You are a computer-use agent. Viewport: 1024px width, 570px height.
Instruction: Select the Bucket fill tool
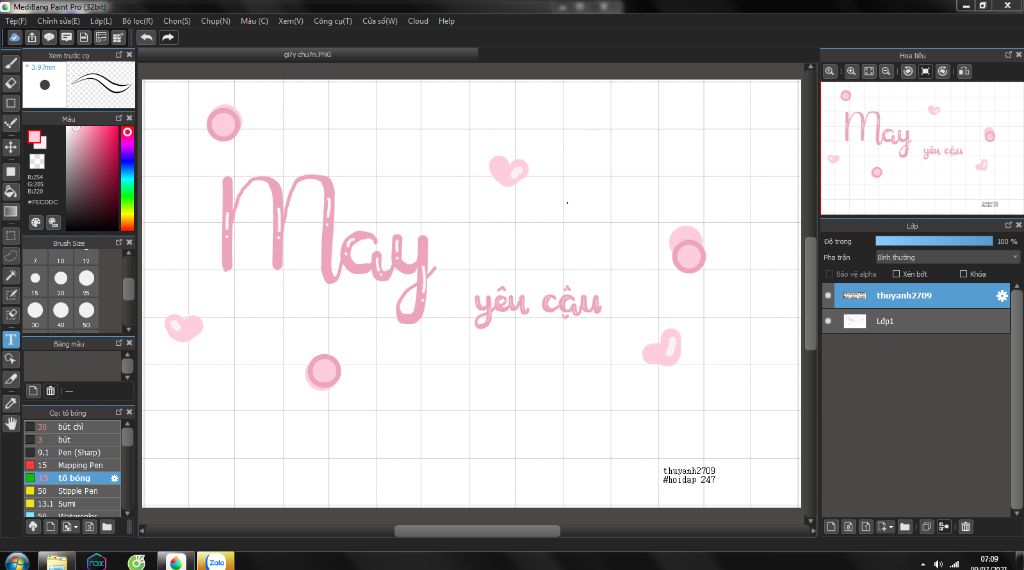pos(10,191)
